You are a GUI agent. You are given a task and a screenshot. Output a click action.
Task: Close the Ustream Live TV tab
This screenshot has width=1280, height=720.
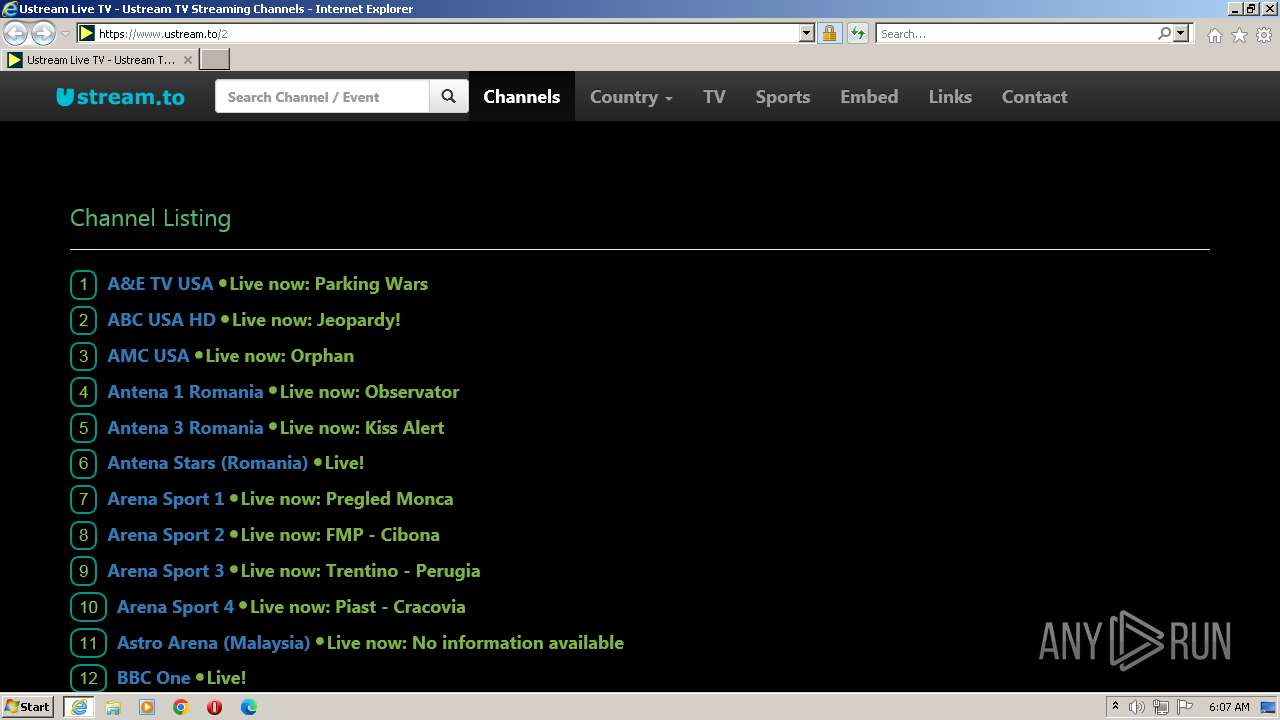coord(187,60)
